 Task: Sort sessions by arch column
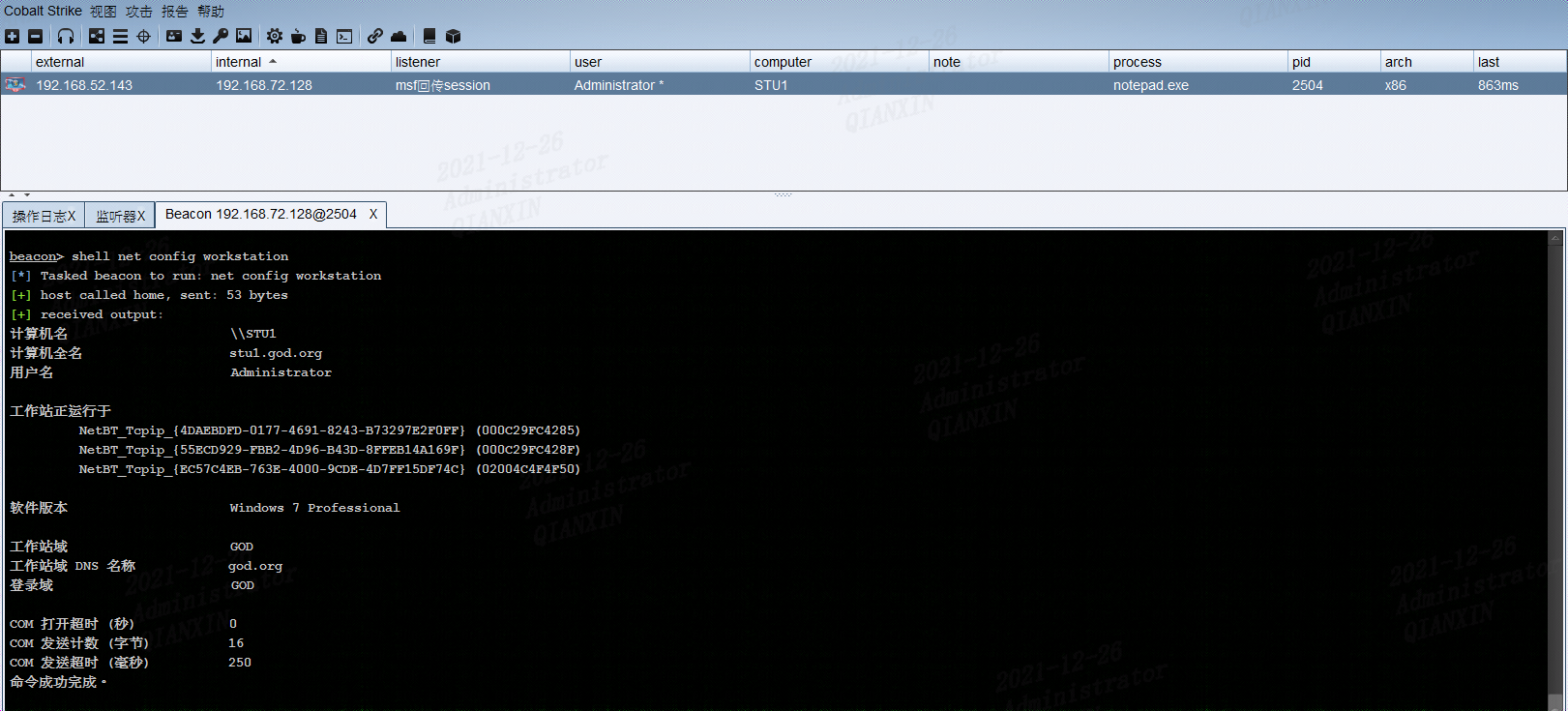[x=1427, y=62]
